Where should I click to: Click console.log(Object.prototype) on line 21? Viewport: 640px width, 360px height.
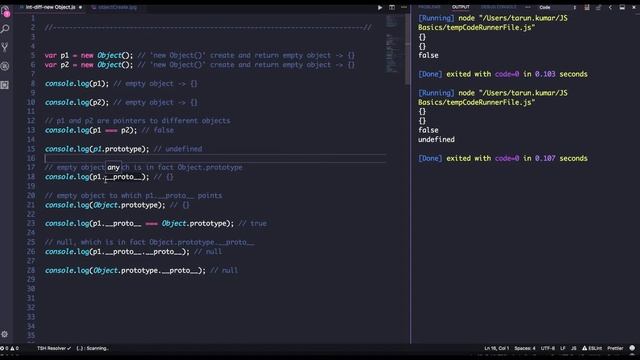pyautogui.click(x=105, y=205)
